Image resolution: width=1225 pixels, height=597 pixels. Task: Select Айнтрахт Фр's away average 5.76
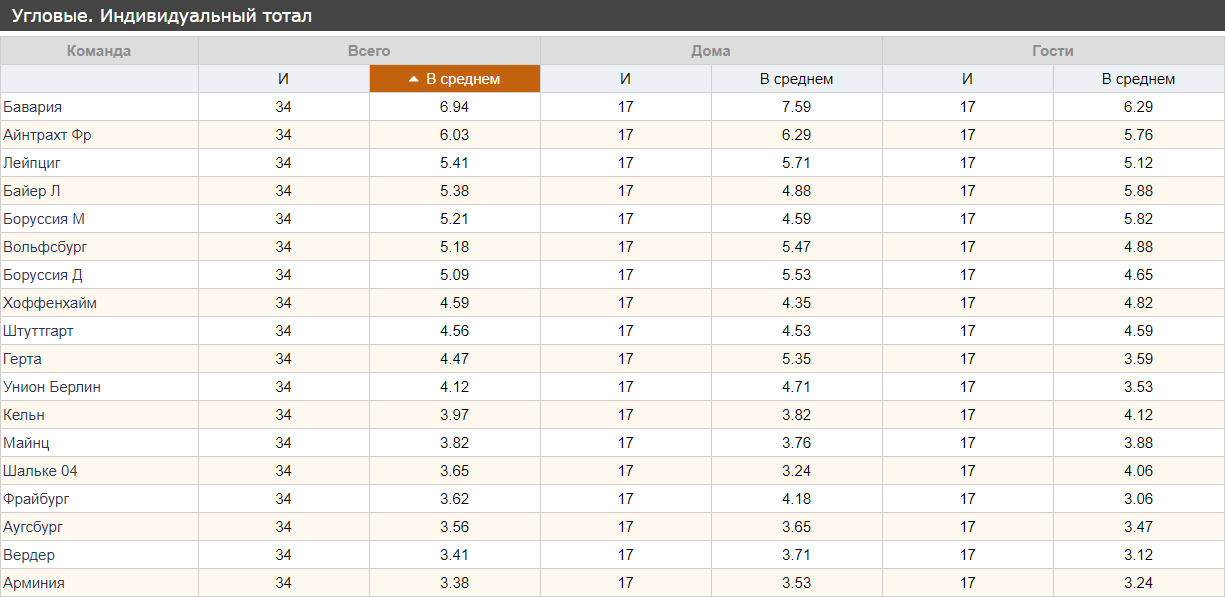pos(1139,135)
